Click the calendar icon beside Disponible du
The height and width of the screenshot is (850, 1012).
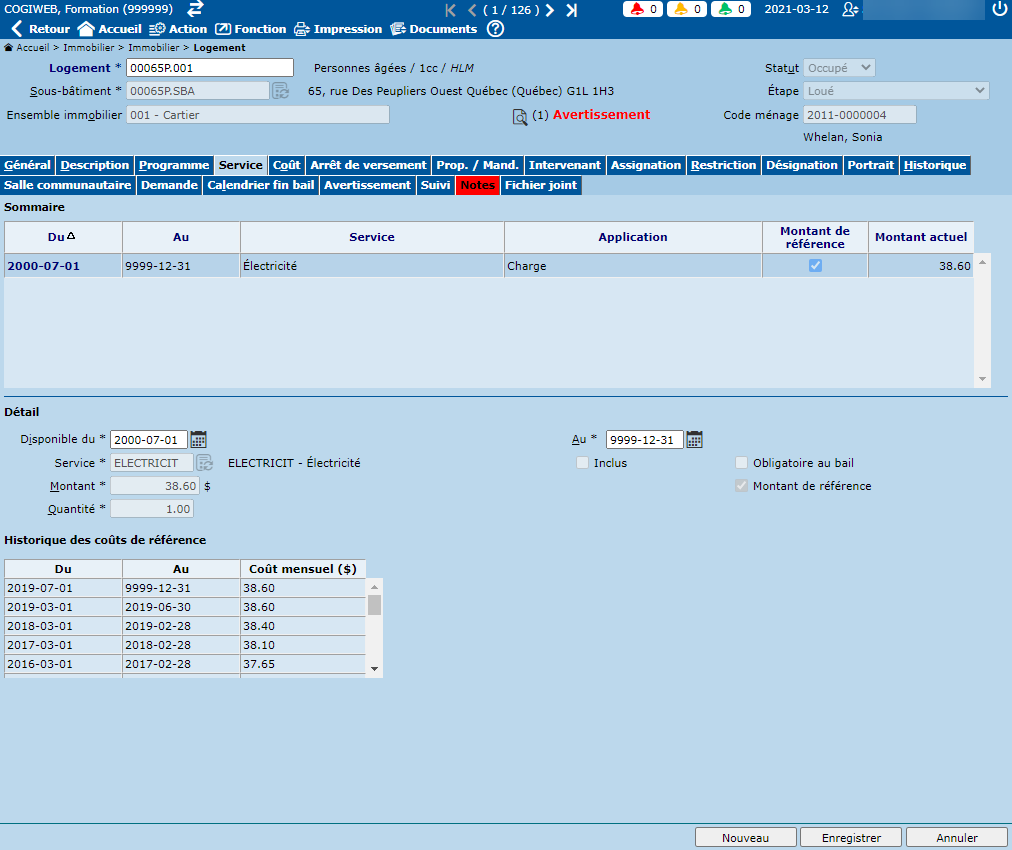point(199,439)
